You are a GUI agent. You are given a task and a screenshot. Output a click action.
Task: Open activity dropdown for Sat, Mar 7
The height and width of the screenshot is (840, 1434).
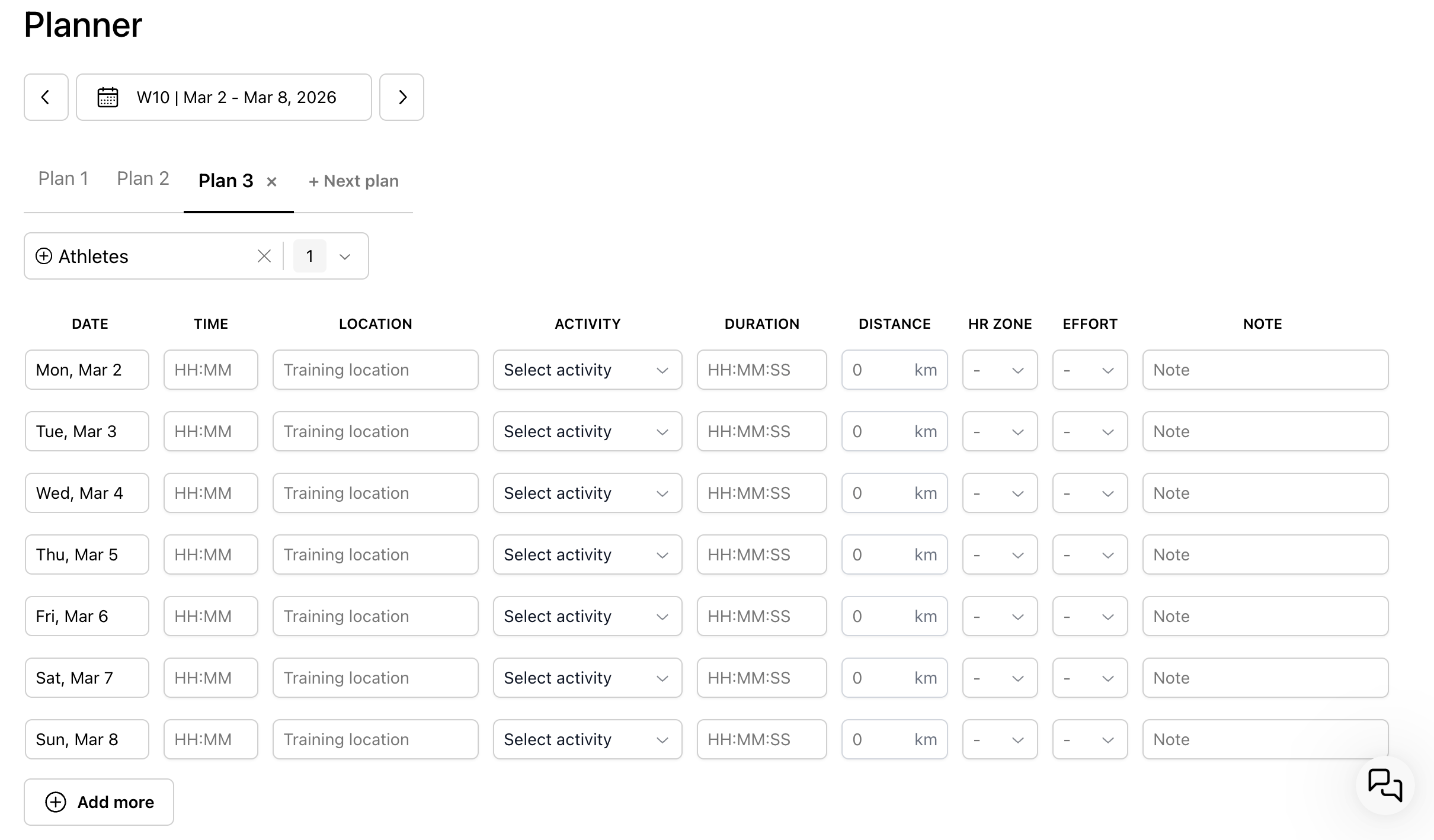(588, 678)
